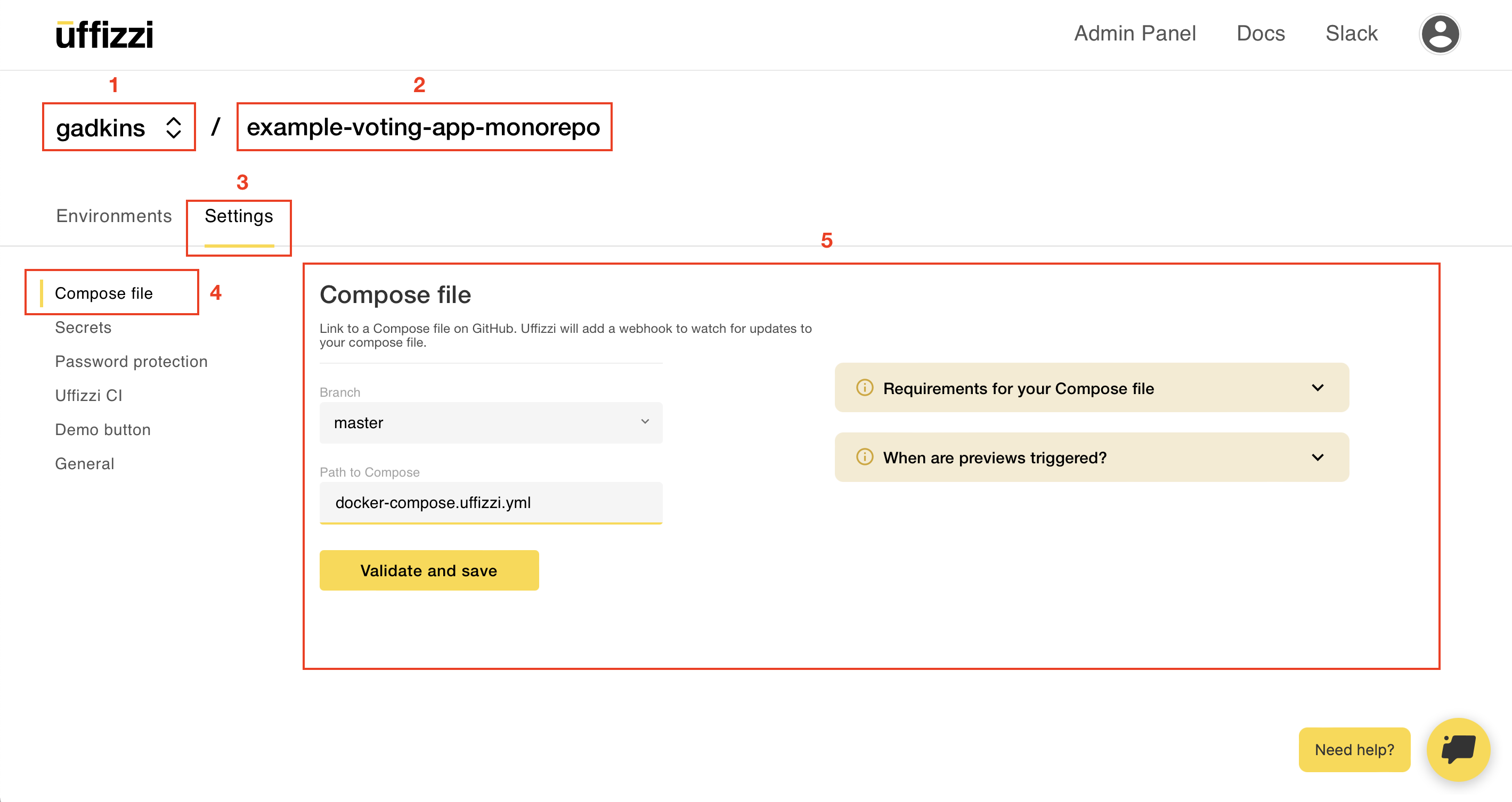Open the Admin Panel link
This screenshot has width=1512, height=802.
pos(1135,34)
